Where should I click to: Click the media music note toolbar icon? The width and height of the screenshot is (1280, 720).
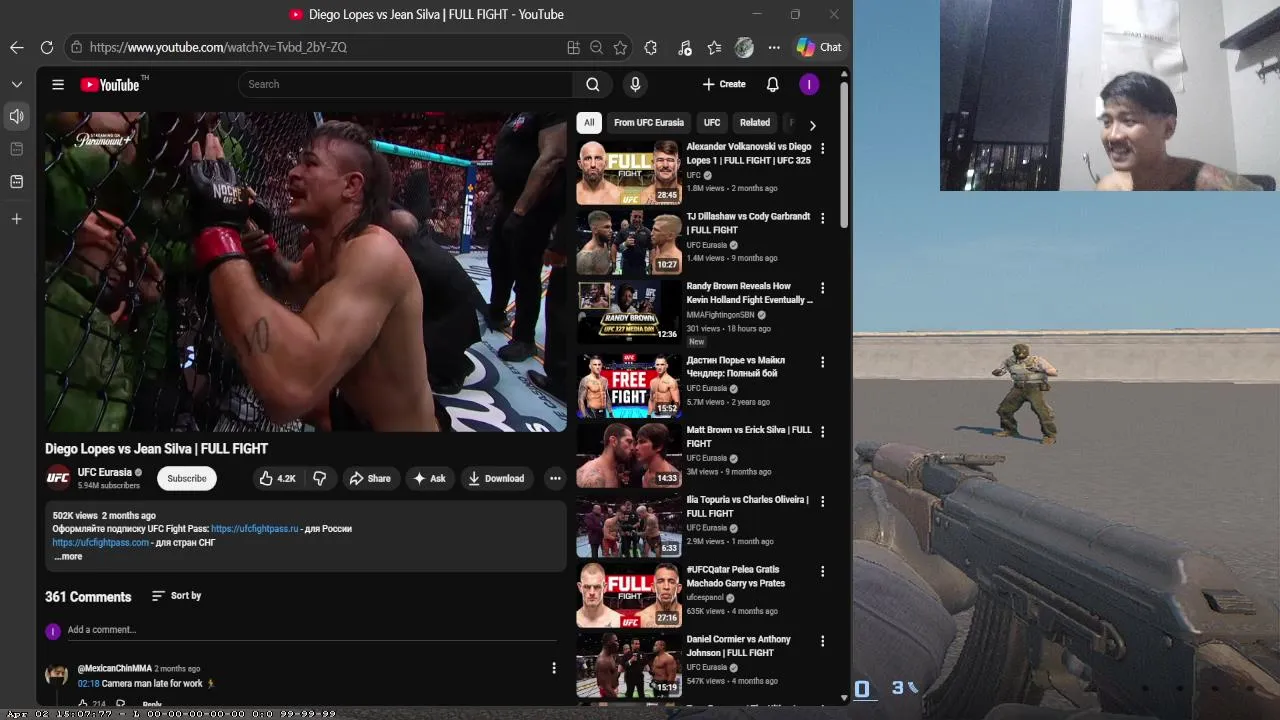pos(684,47)
